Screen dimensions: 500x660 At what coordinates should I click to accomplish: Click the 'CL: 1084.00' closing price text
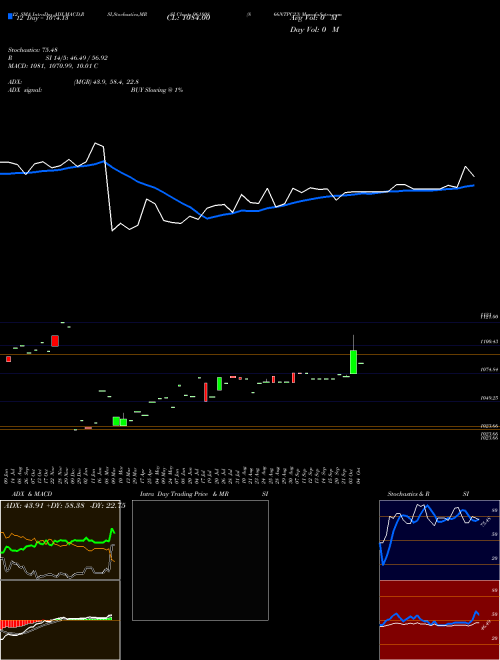pyautogui.click(x=189, y=18)
